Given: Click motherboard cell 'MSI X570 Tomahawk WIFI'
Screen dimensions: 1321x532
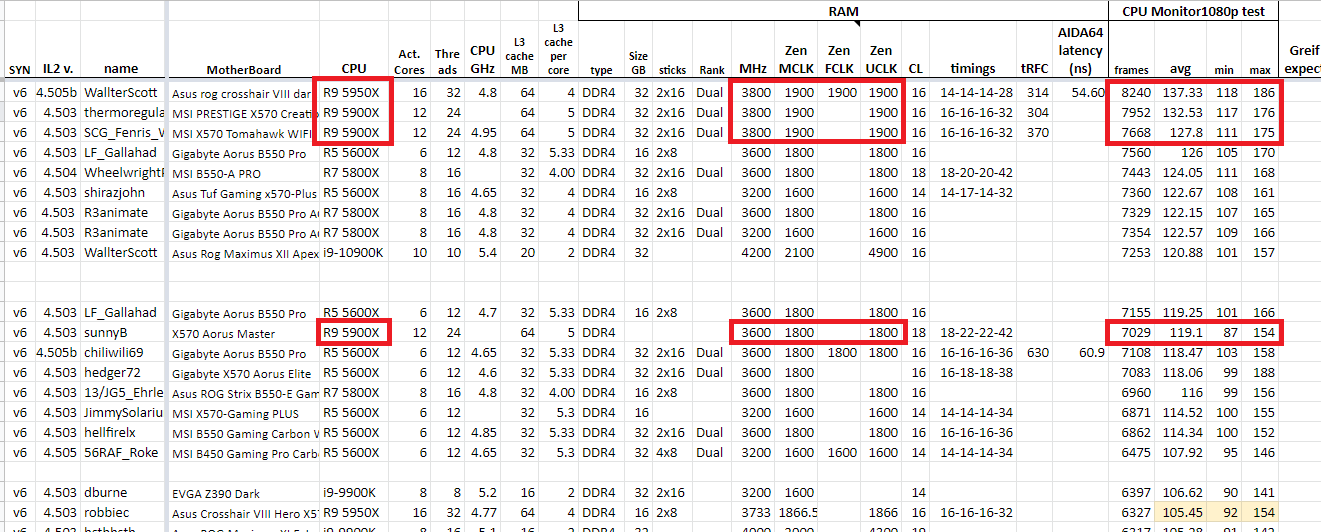Looking at the screenshot, I should tap(241, 133).
